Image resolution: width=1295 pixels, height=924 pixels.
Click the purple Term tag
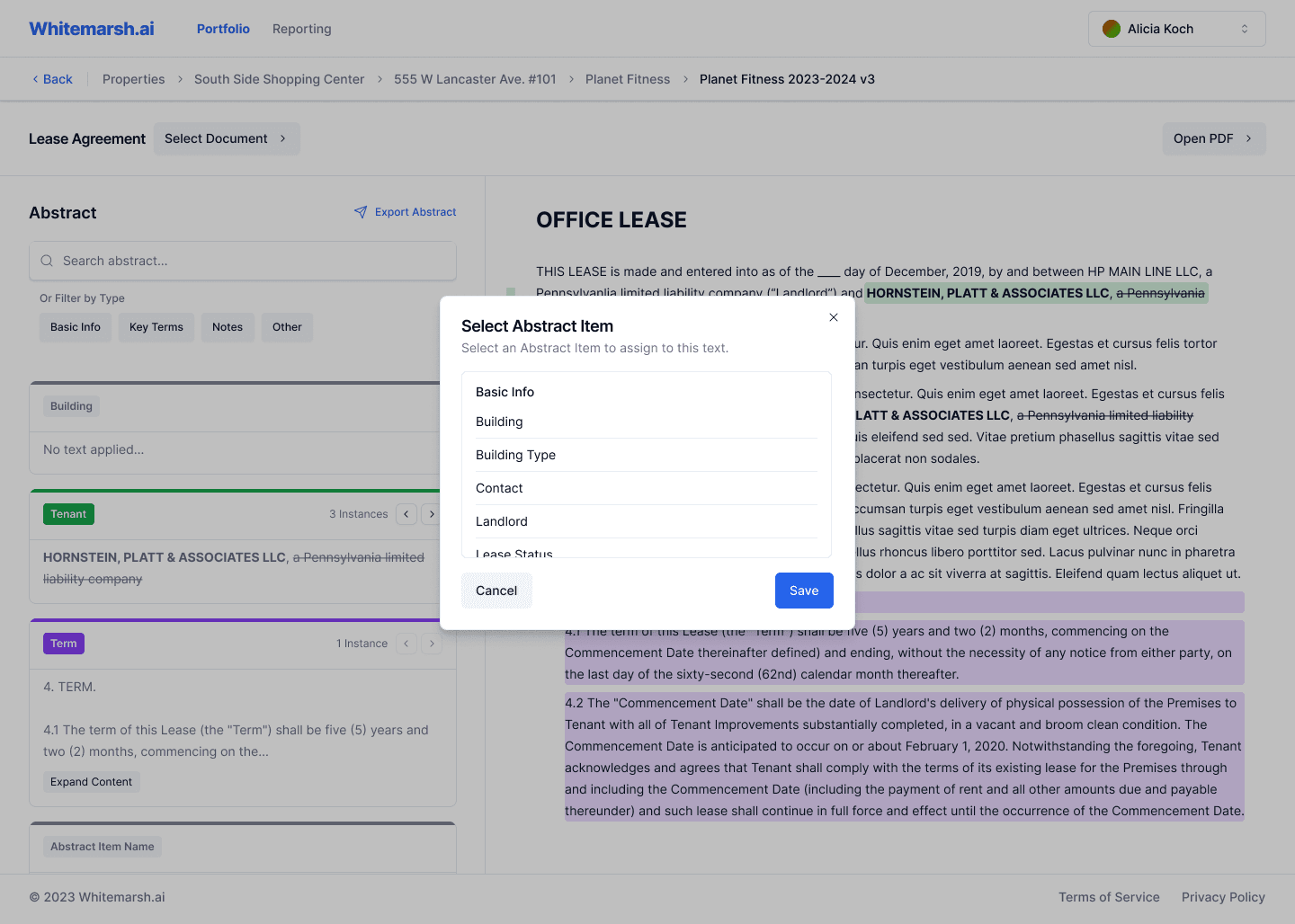coord(64,644)
